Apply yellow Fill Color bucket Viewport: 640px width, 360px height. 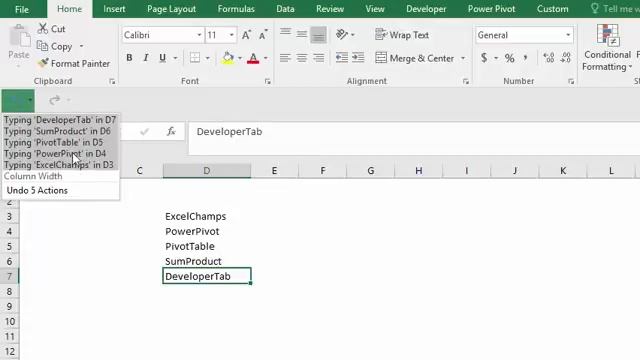[228, 58]
